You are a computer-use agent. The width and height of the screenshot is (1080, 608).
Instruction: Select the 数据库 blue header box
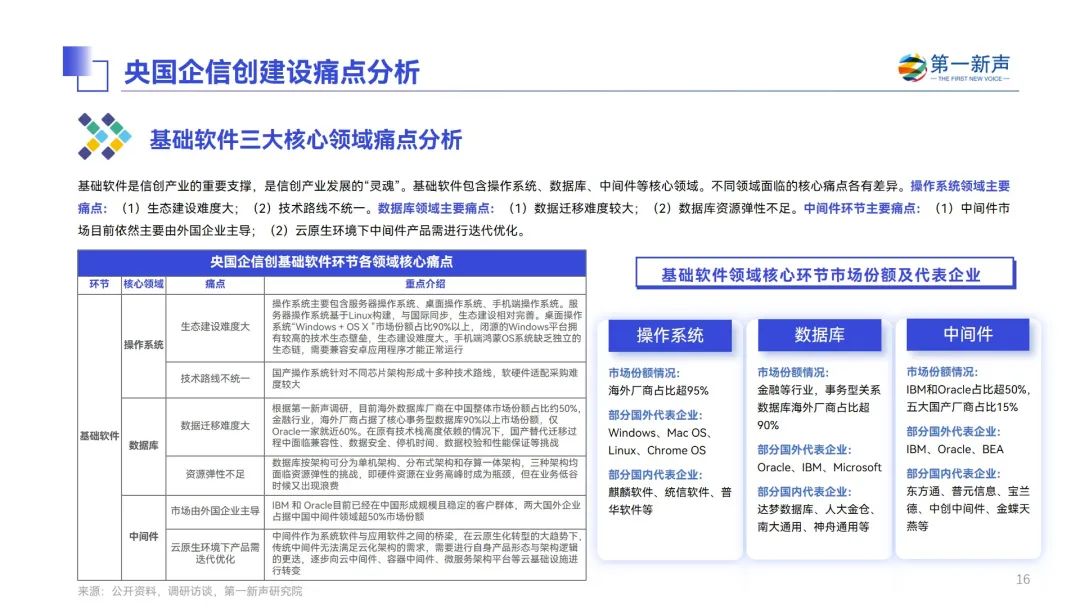819,335
